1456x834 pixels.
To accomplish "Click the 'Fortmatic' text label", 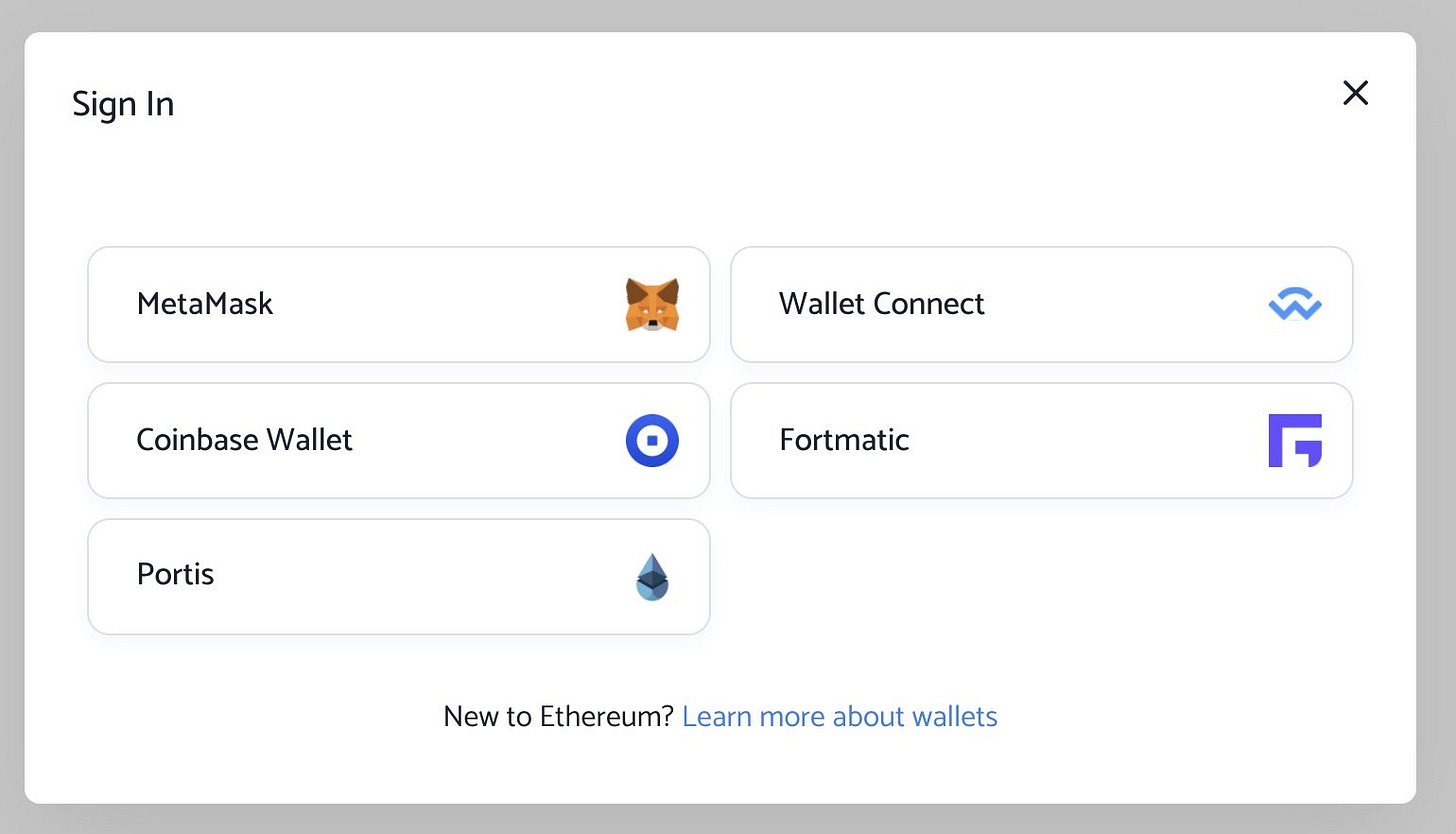I will click(x=845, y=440).
